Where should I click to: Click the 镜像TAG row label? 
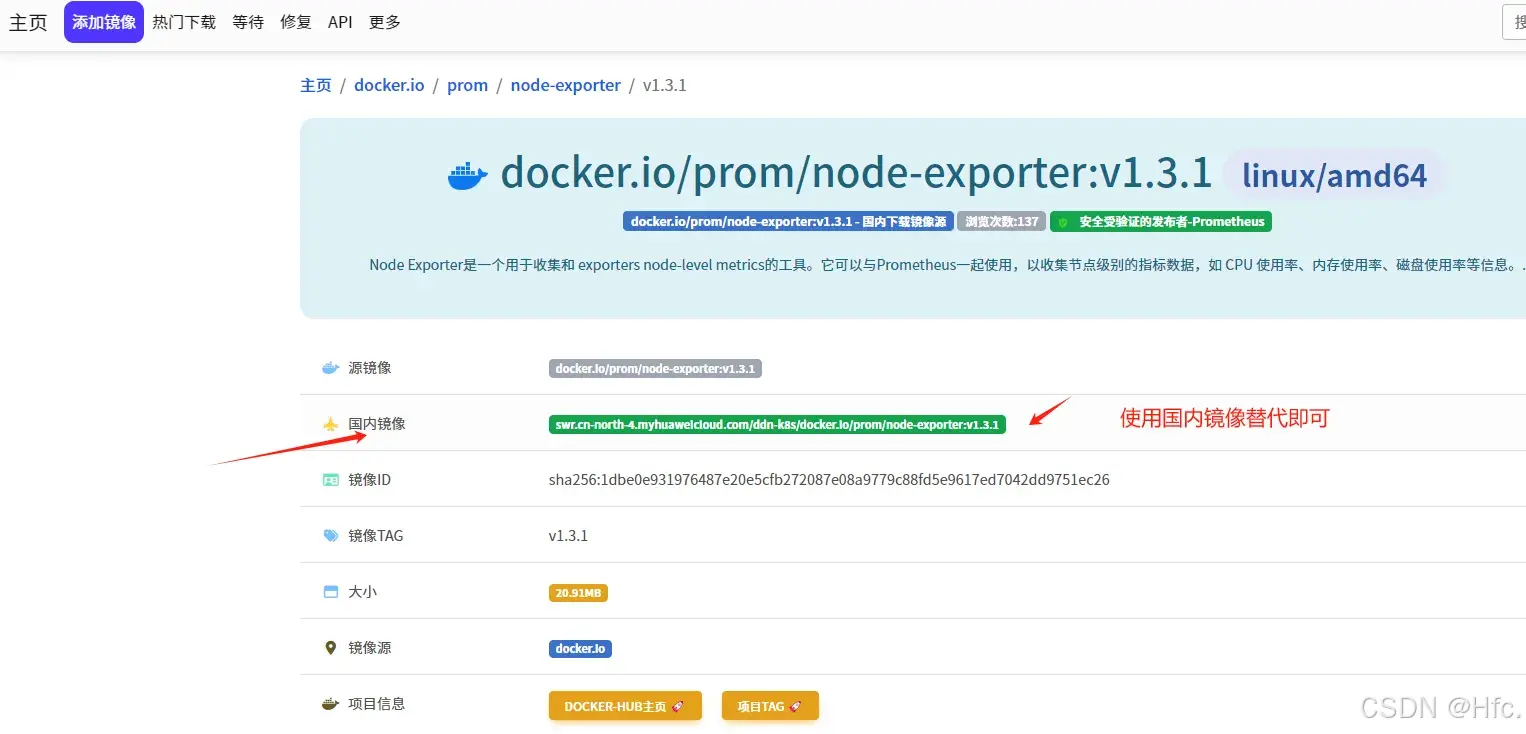click(376, 536)
